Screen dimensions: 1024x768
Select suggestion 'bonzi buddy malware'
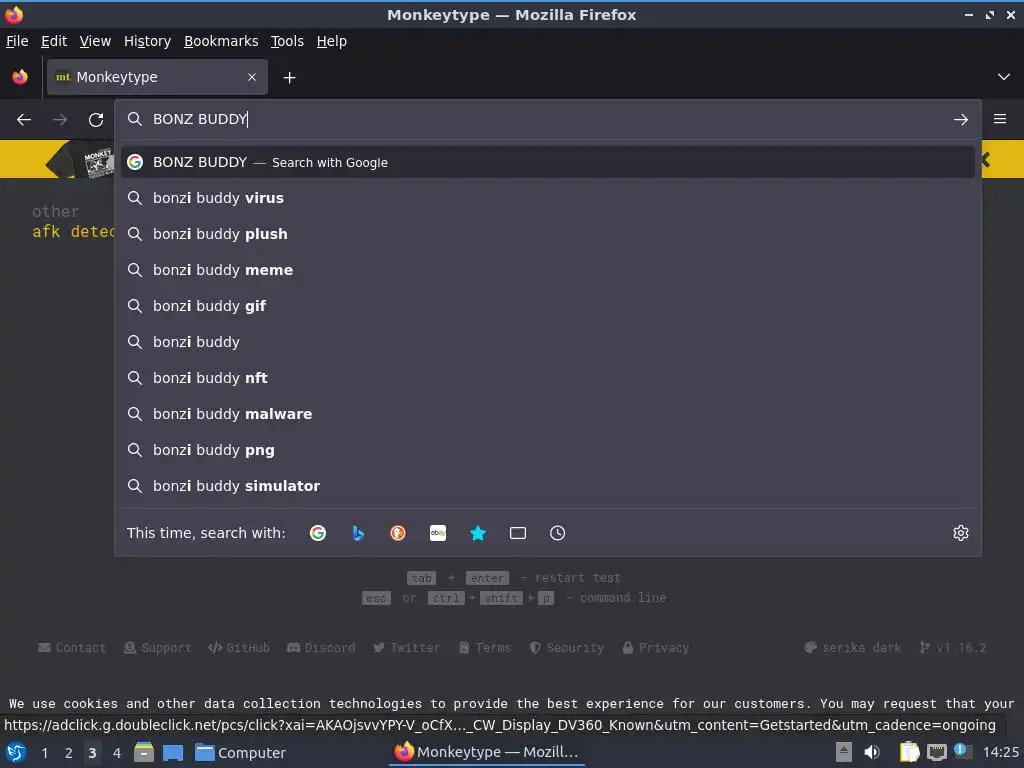548,413
